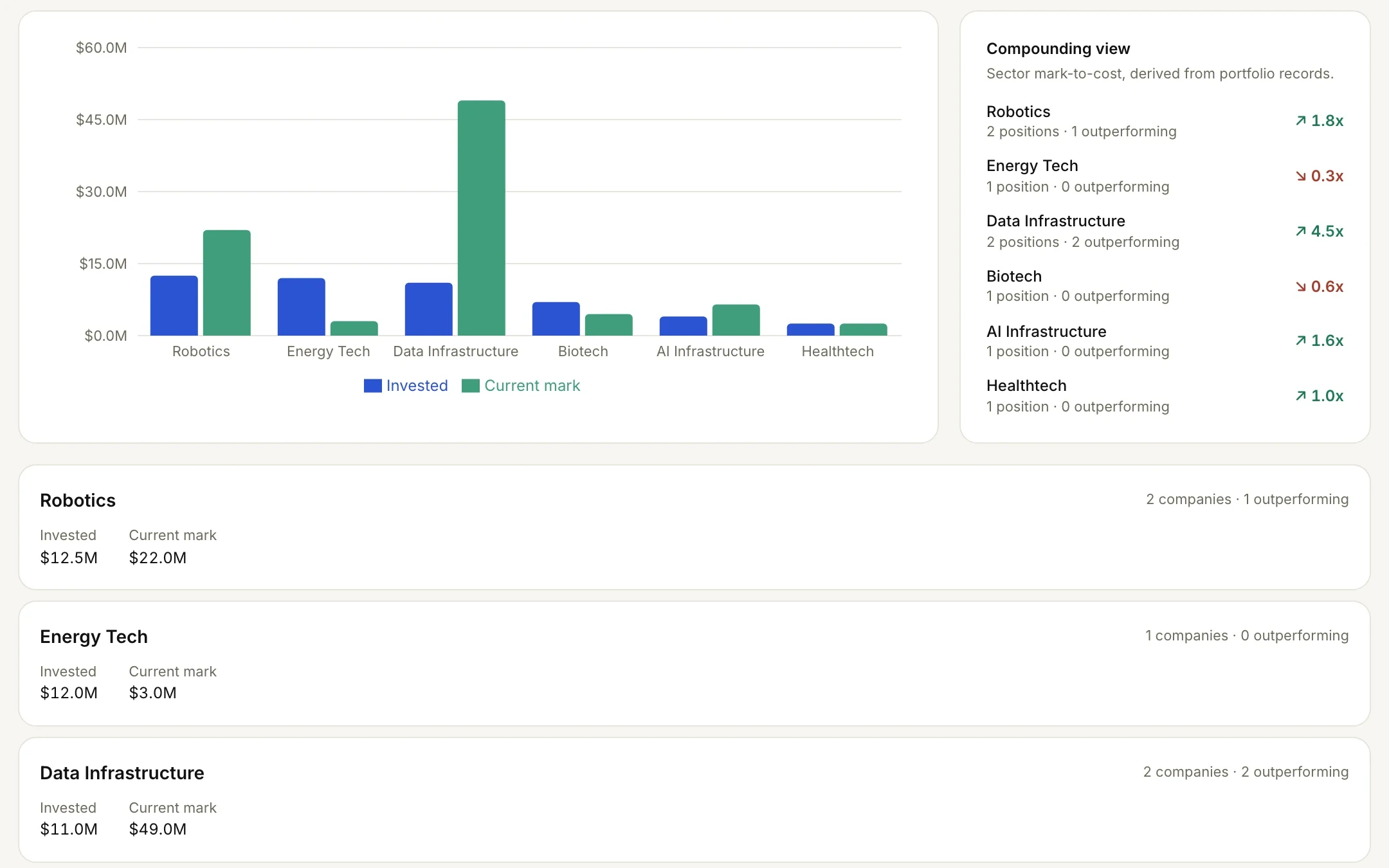Select the Robotics Current mark green bar
Viewport: 1389px width, 868px height.
[227, 283]
